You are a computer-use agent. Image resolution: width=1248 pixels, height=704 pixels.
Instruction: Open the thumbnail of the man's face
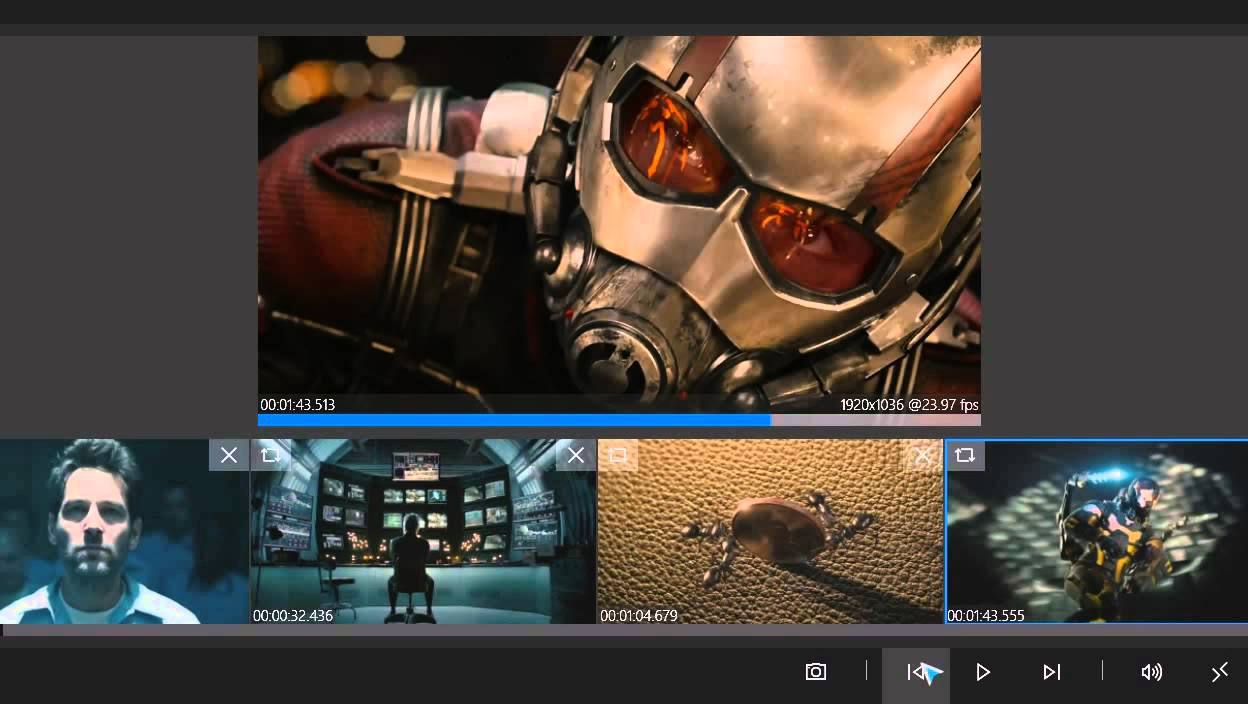coord(124,532)
